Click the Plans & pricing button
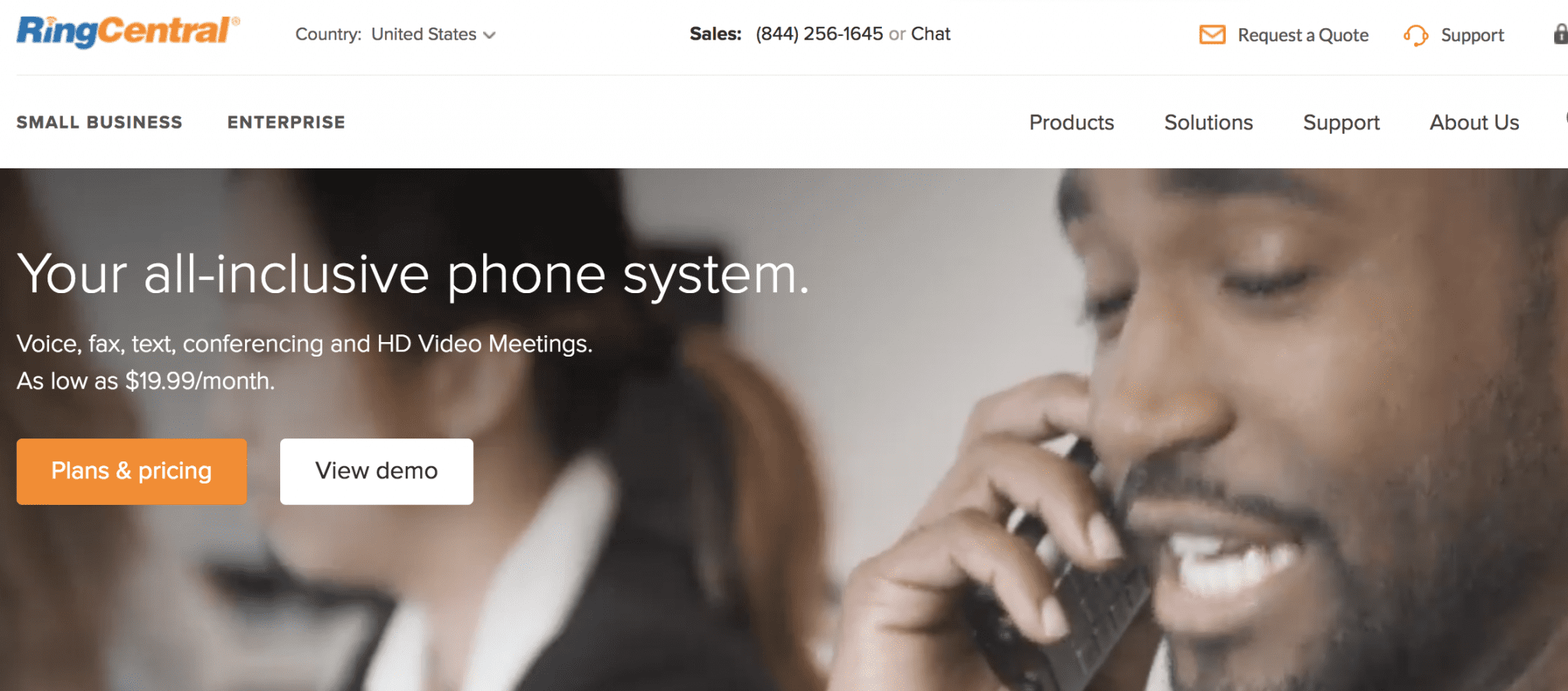This screenshot has width=1568, height=691. click(132, 471)
